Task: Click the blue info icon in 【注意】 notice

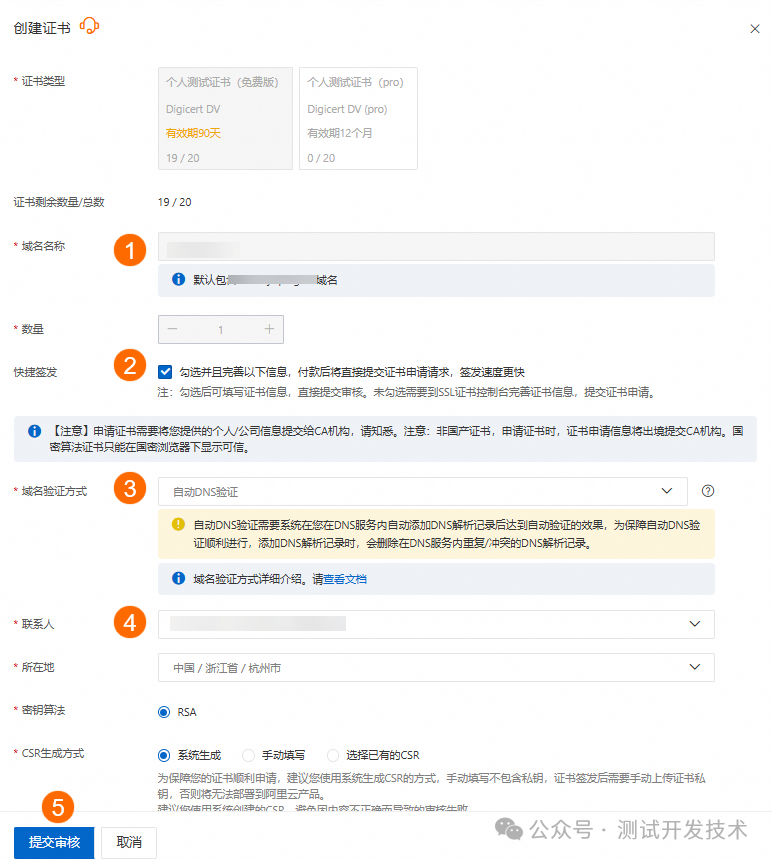Action: [x=34, y=431]
